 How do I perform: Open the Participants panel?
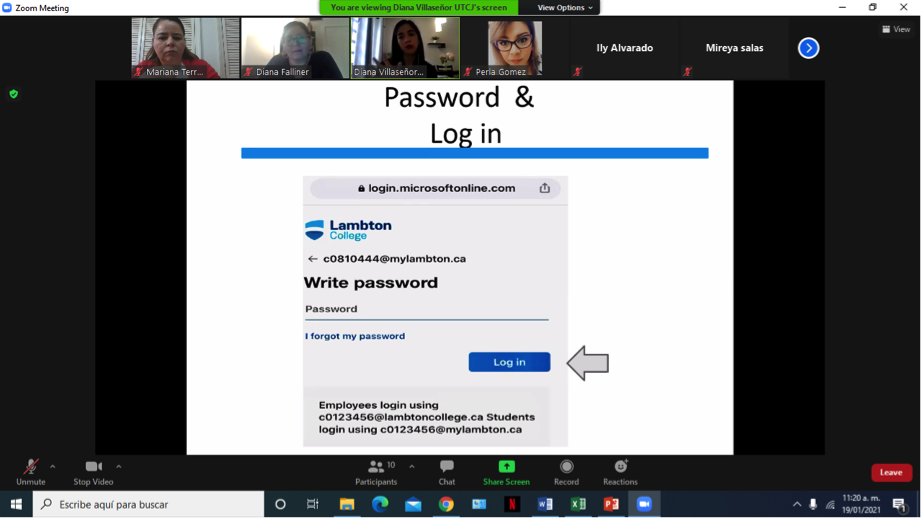coord(376,472)
